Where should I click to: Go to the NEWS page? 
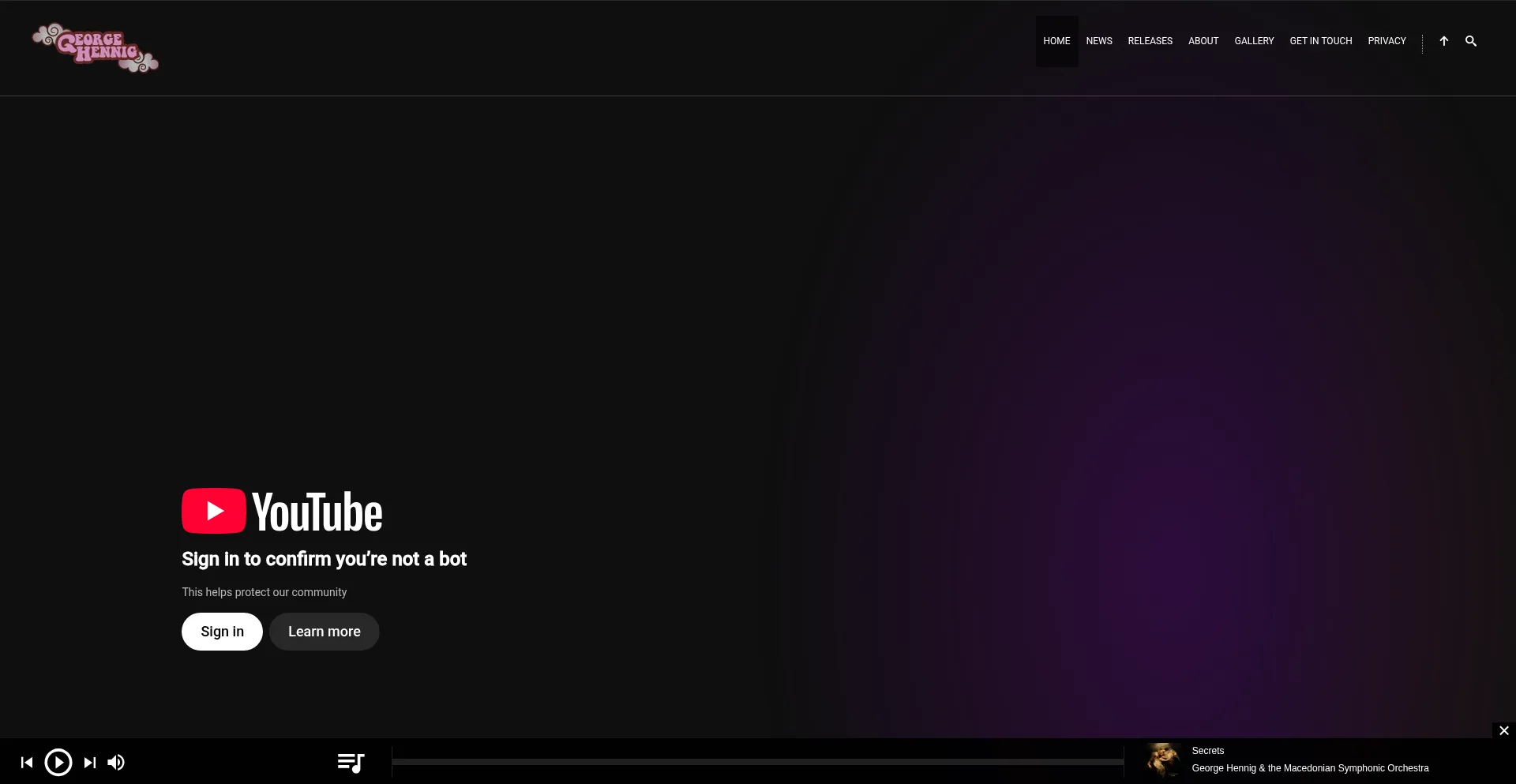[x=1099, y=41]
